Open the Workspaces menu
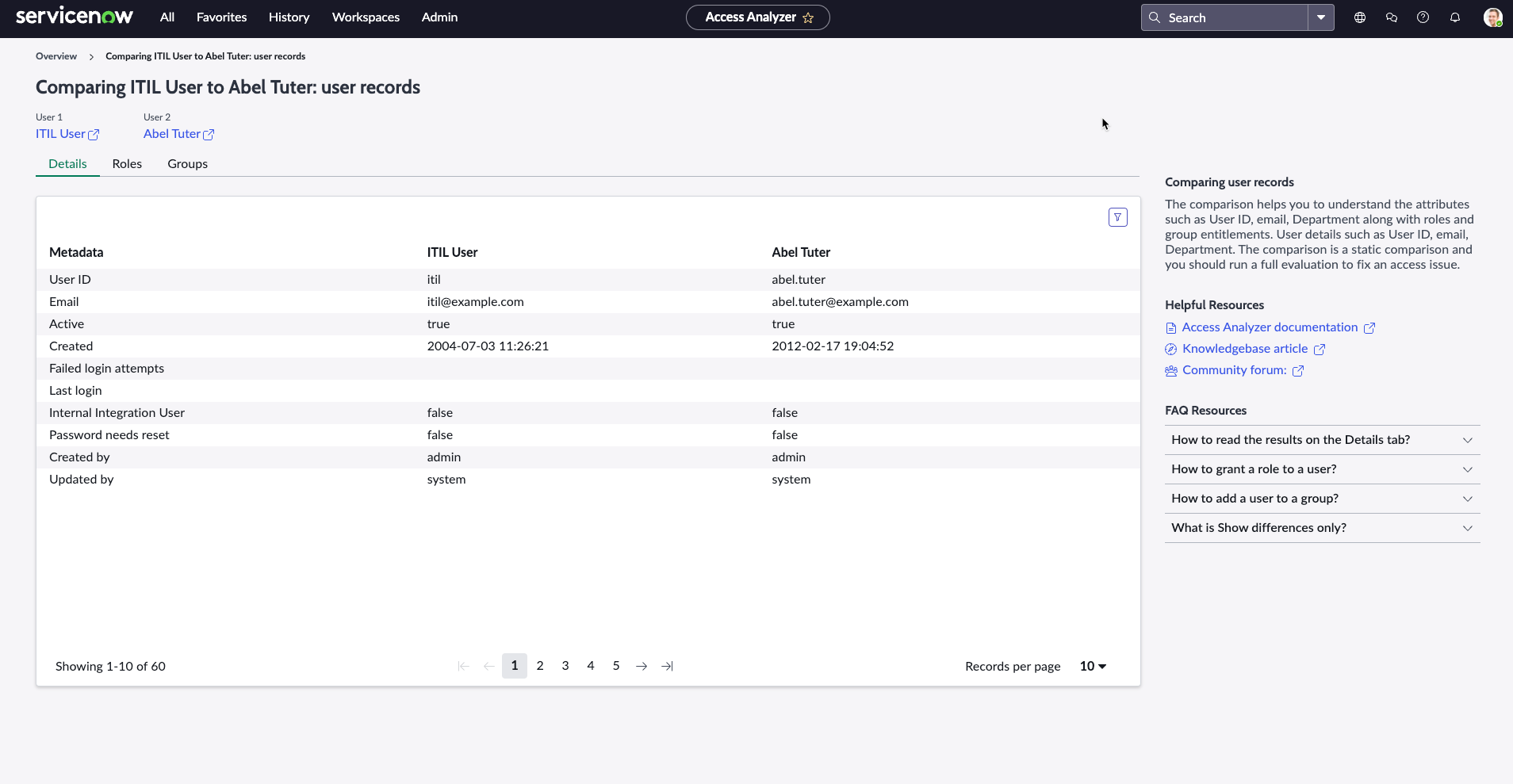The width and height of the screenshot is (1513, 784). tap(366, 17)
